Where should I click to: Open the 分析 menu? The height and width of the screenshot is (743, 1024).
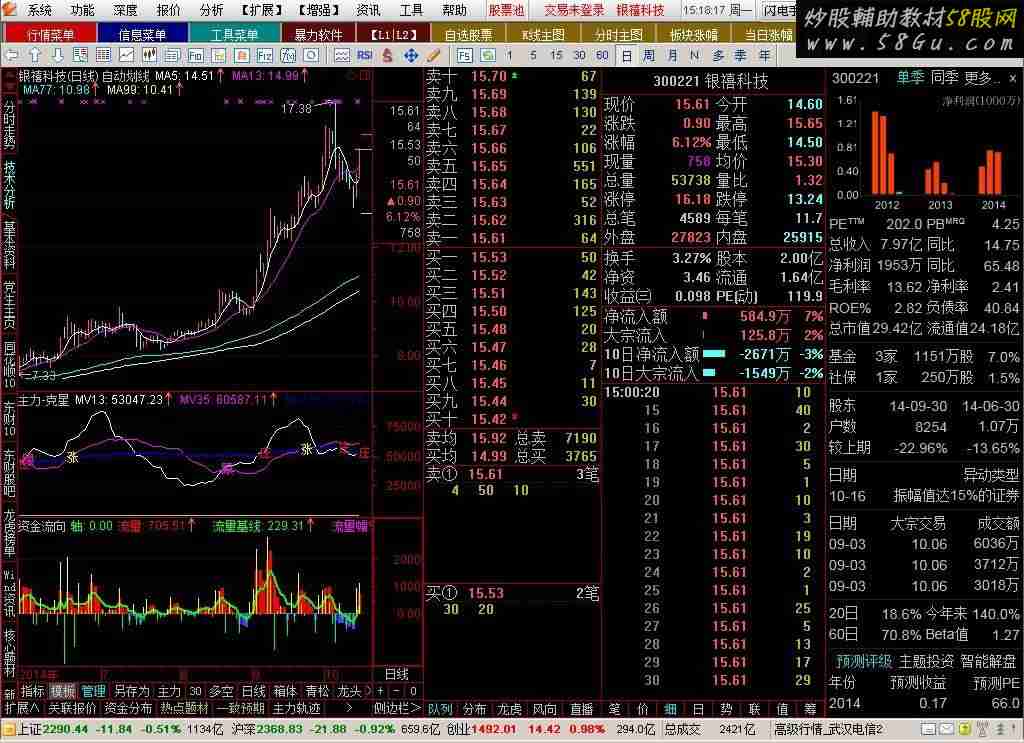(x=211, y=10)
